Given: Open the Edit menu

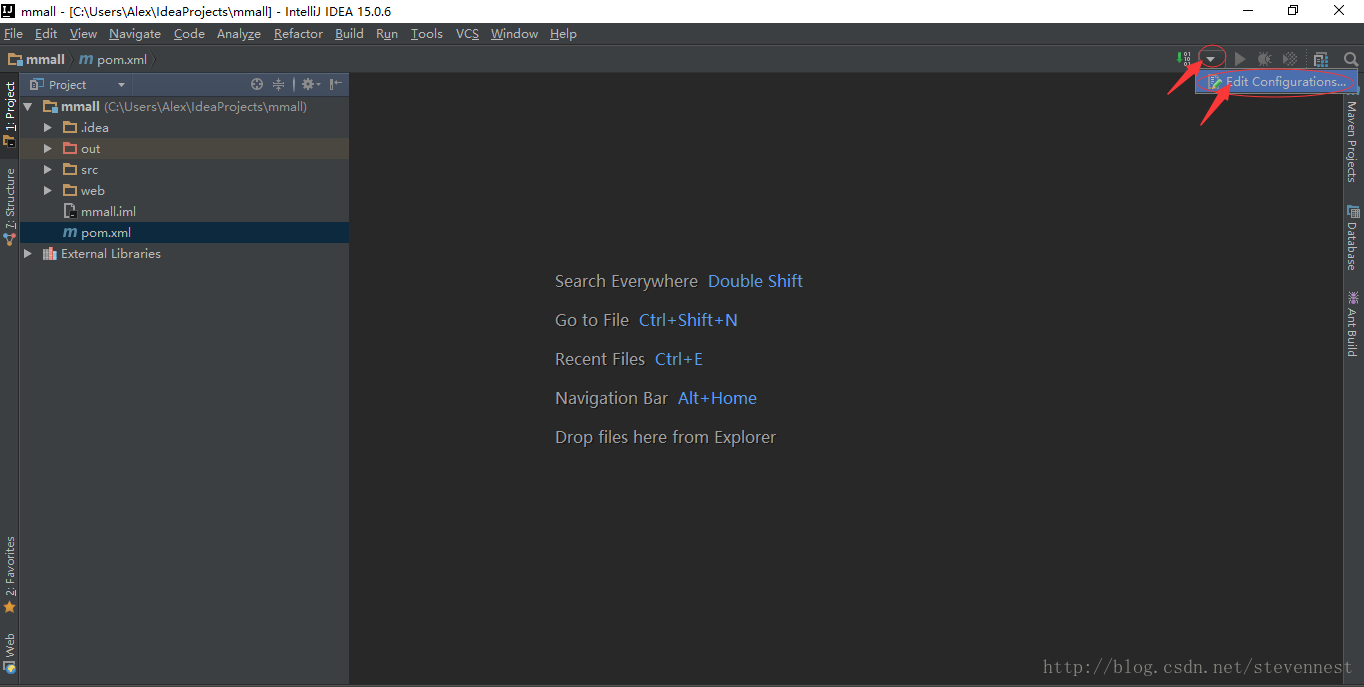Looking at the screenshot, I should pos(46,34).
